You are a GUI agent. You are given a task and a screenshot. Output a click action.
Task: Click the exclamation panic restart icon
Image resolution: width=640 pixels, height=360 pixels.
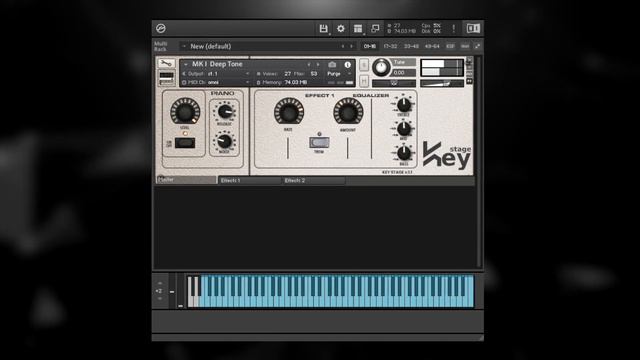[453, 29]
